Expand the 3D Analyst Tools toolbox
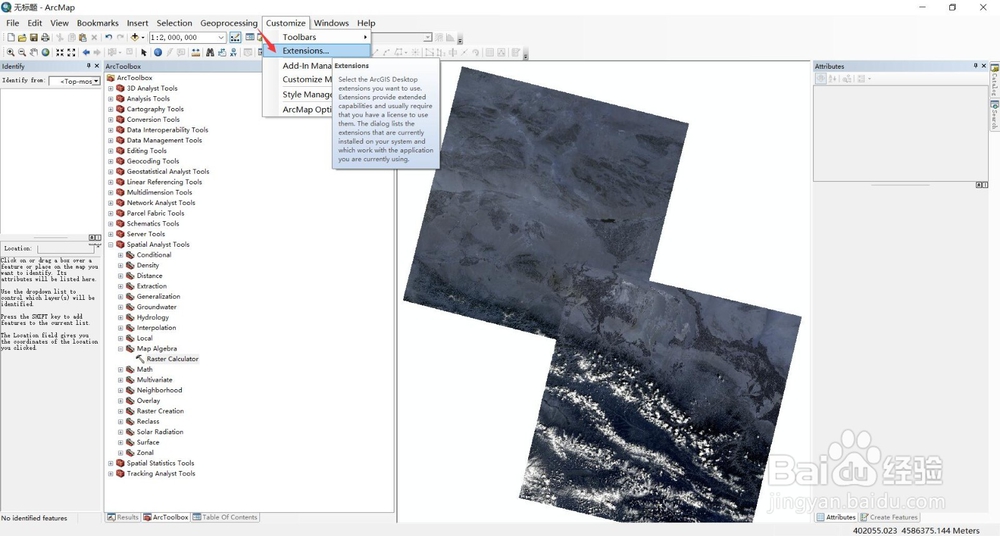 pyautogui.click(x=110, y=89)
